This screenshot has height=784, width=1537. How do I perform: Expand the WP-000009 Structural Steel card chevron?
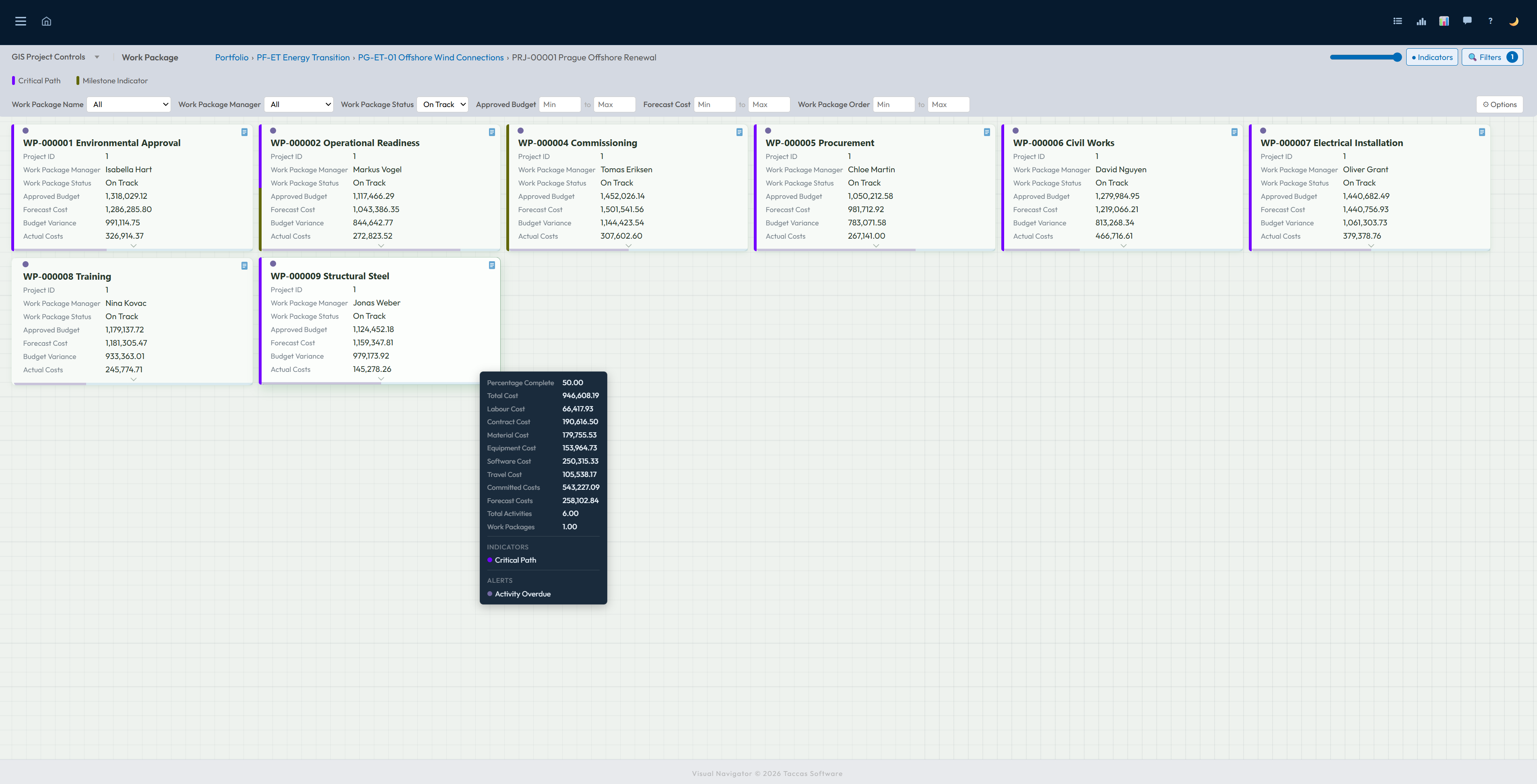(x=381, y=379)
